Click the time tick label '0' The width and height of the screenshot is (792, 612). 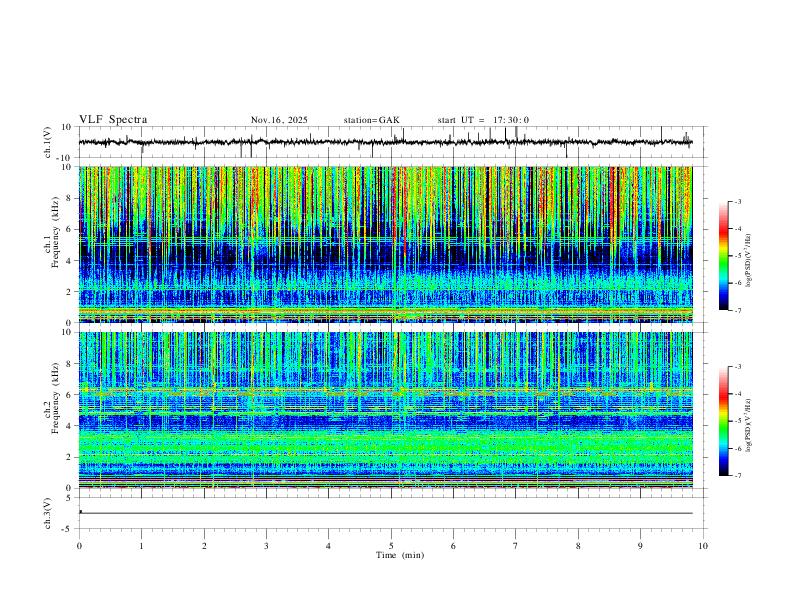(x=79, y=546)
